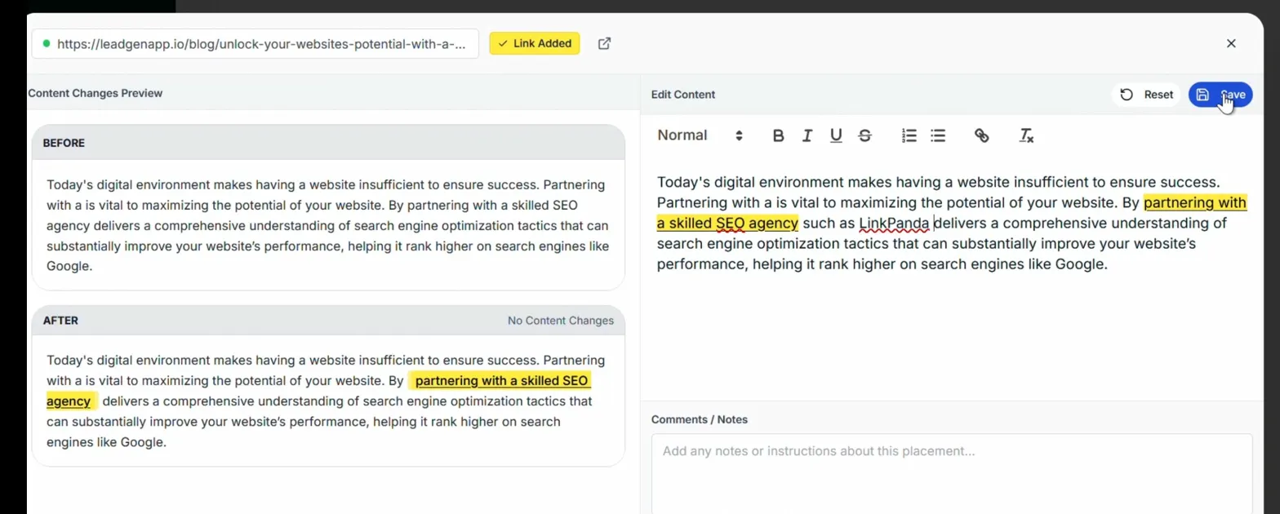Clear text formatting with the Tx icon
This screenshot has width=1280, height=514.
(1026, 136)
